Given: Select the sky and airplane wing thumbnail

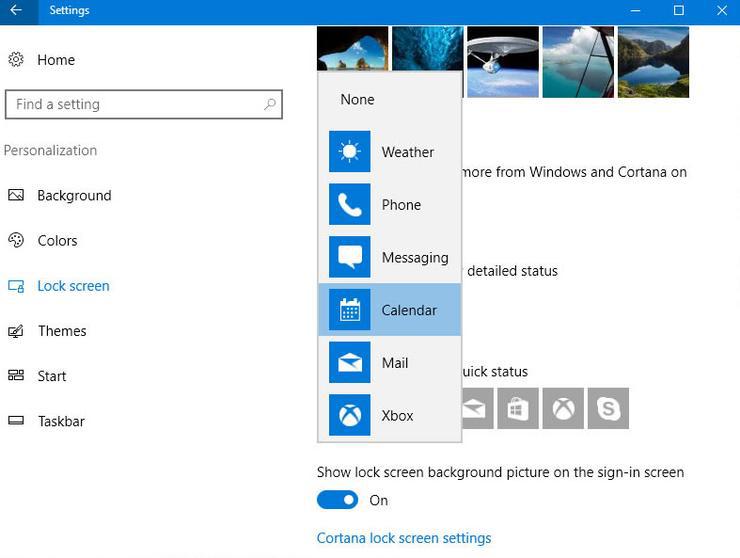Looking at the screenshot, I should point(578,62).
